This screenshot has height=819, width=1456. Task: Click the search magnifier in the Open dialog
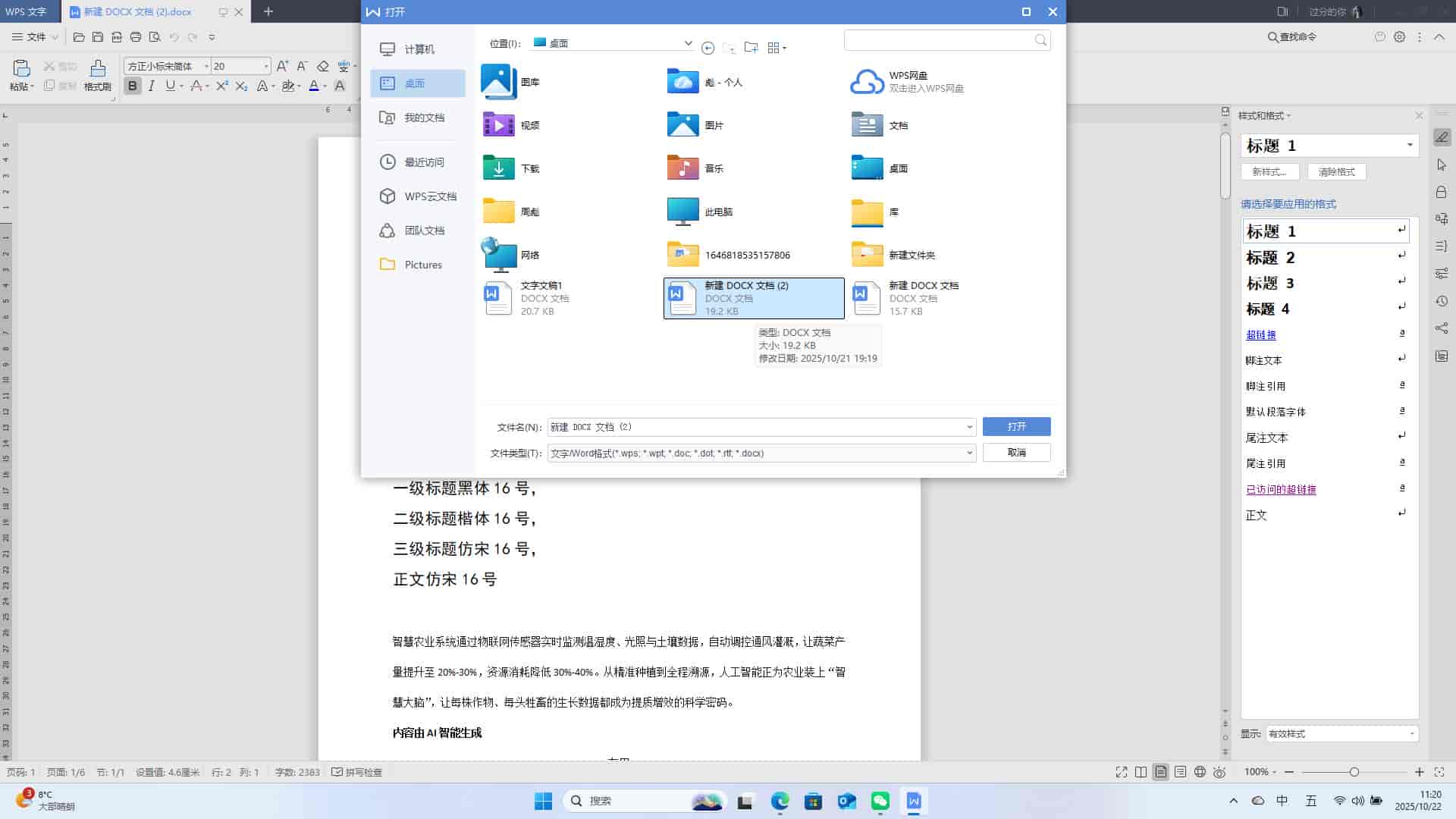pos(1040,40)
